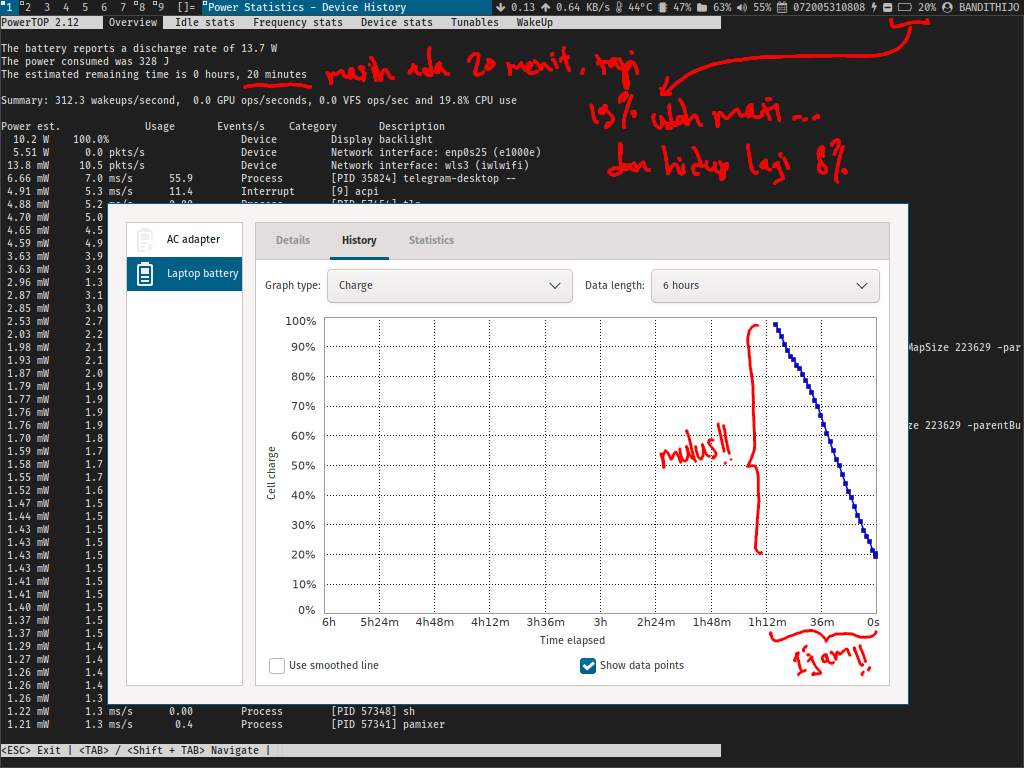Viewport: 1024px width, 768px height.
Task: Open the Graph type dropdown
Action: tap(449, 285)
